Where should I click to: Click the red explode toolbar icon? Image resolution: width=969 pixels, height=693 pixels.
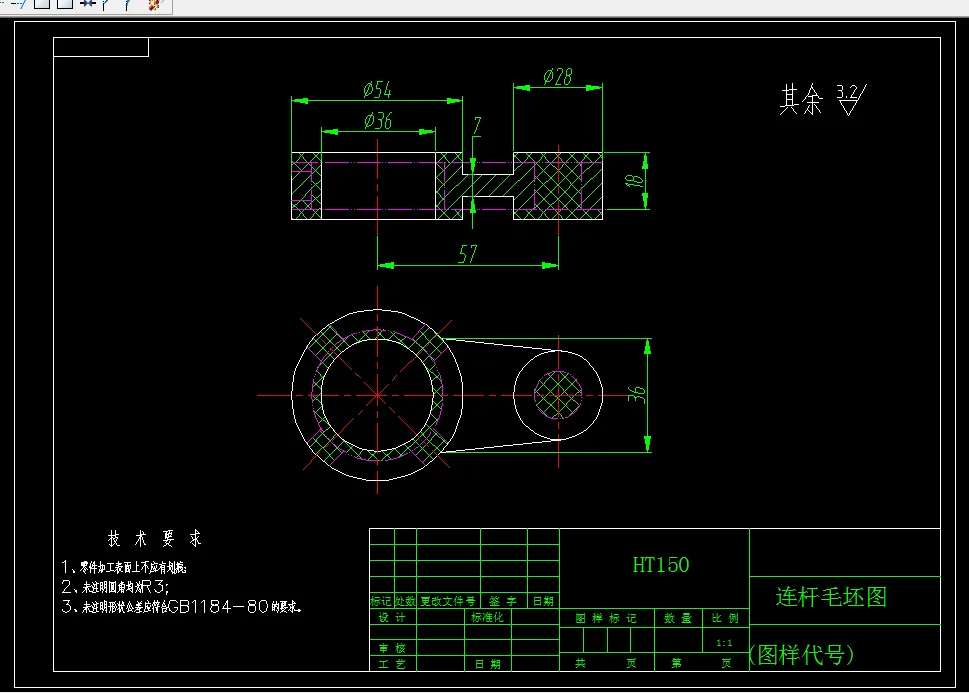(154, 5)
